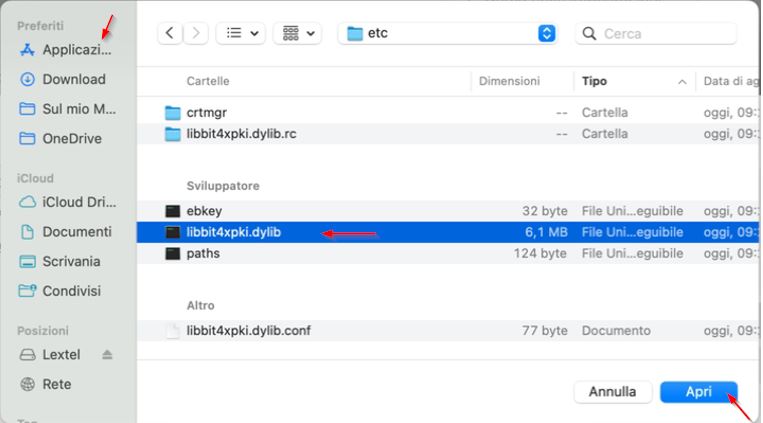763x423 pixels.
Task: Expand the etc folder path popup
Action: tap(546, 33)
